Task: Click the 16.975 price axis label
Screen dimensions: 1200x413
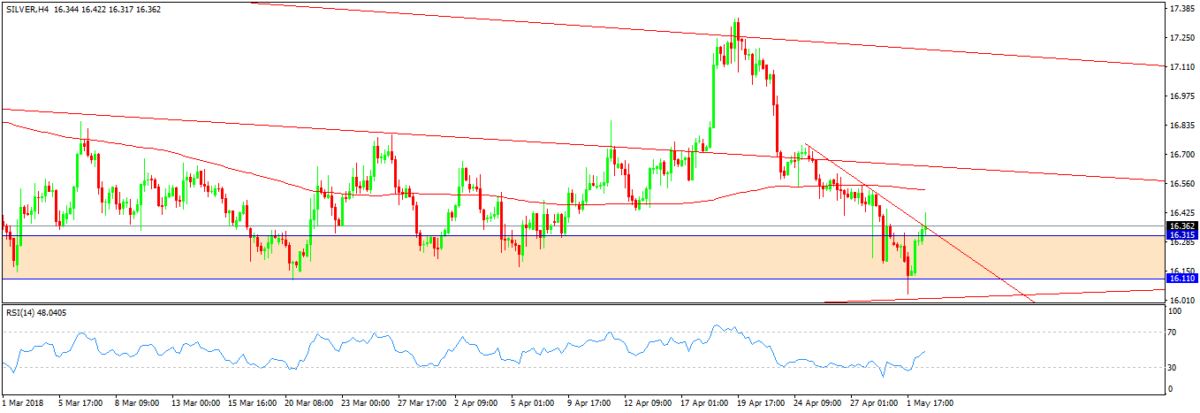Action: (1182, 96)
